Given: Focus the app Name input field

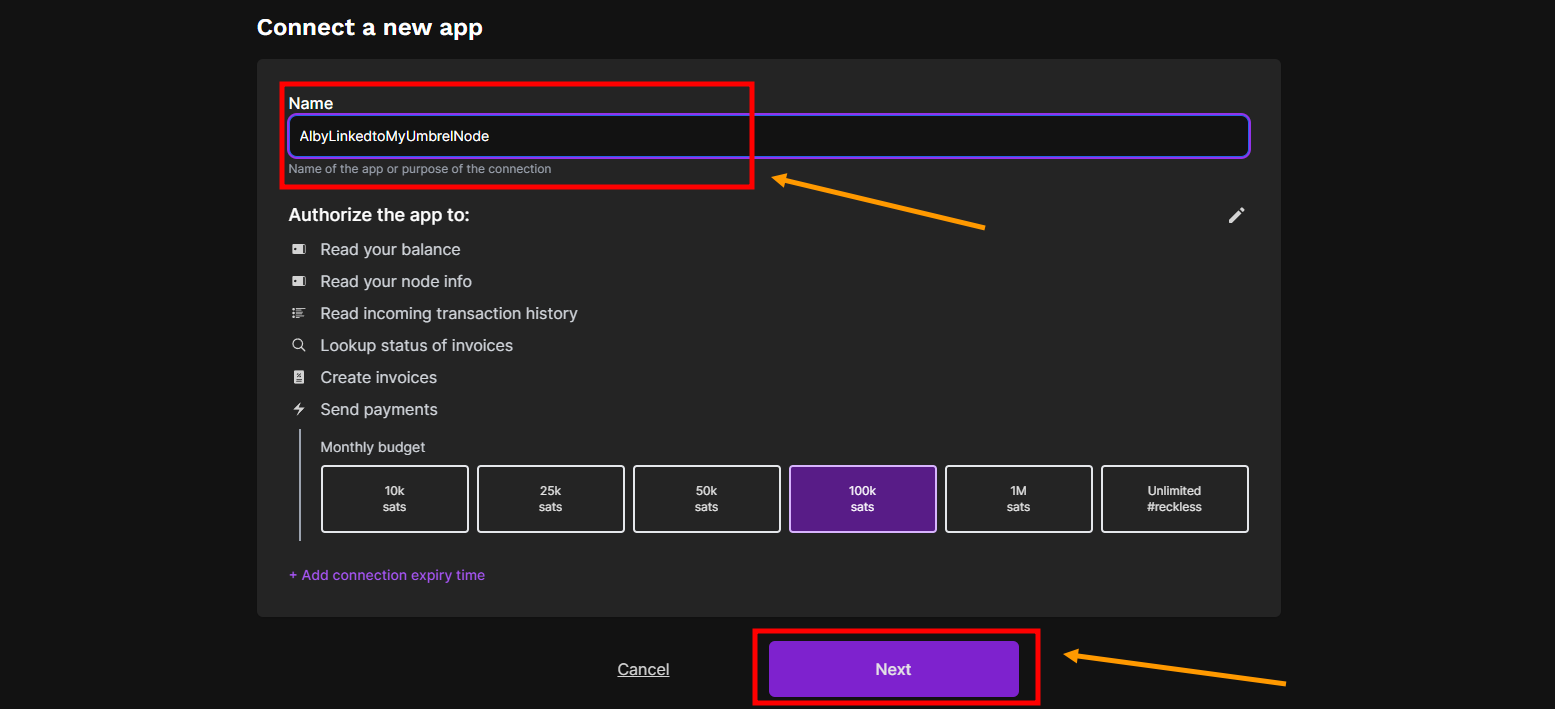Looking at the screenshot, I should click(x=768, y=136).
